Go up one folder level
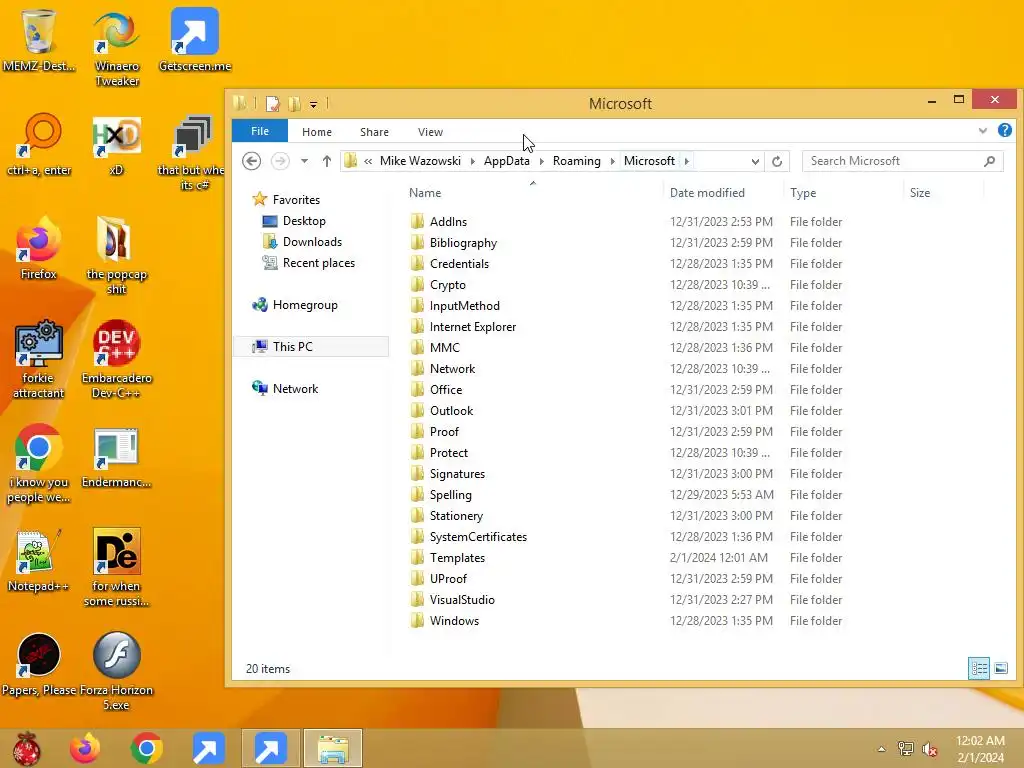The image size is (1024, 768). 327,161
